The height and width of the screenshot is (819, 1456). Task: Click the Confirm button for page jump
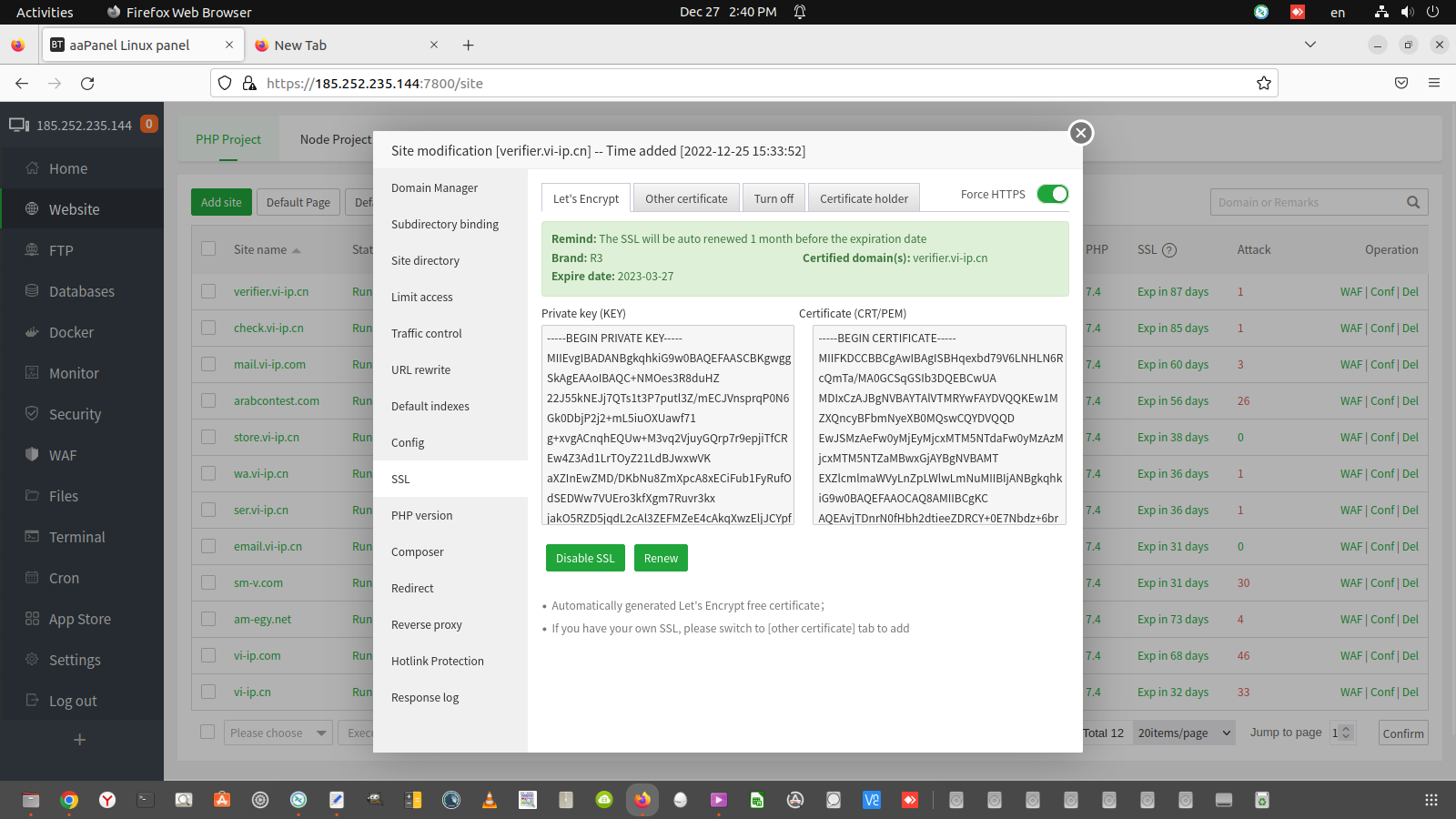1403,733
